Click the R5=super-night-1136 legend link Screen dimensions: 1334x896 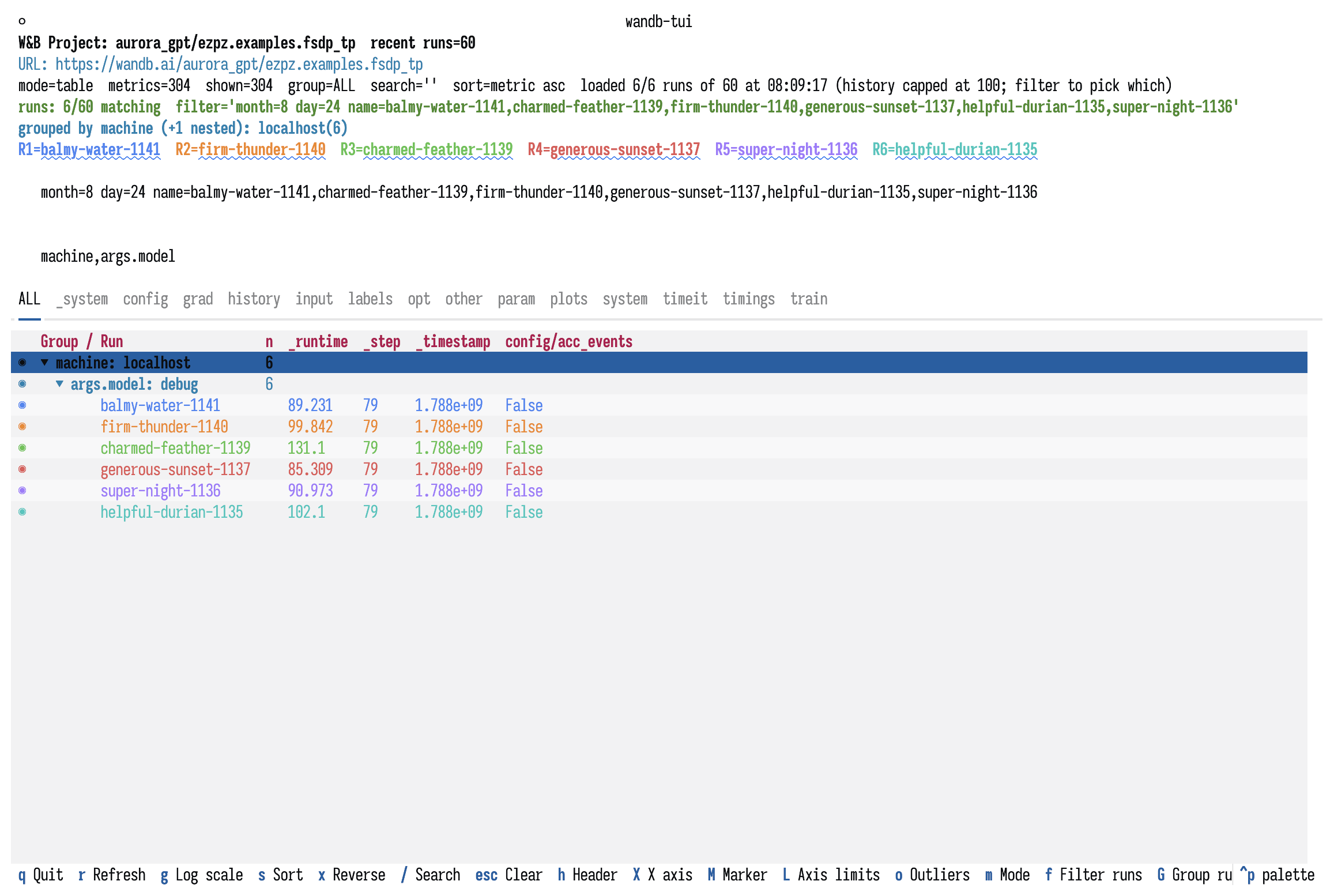[x=786, y=149]
